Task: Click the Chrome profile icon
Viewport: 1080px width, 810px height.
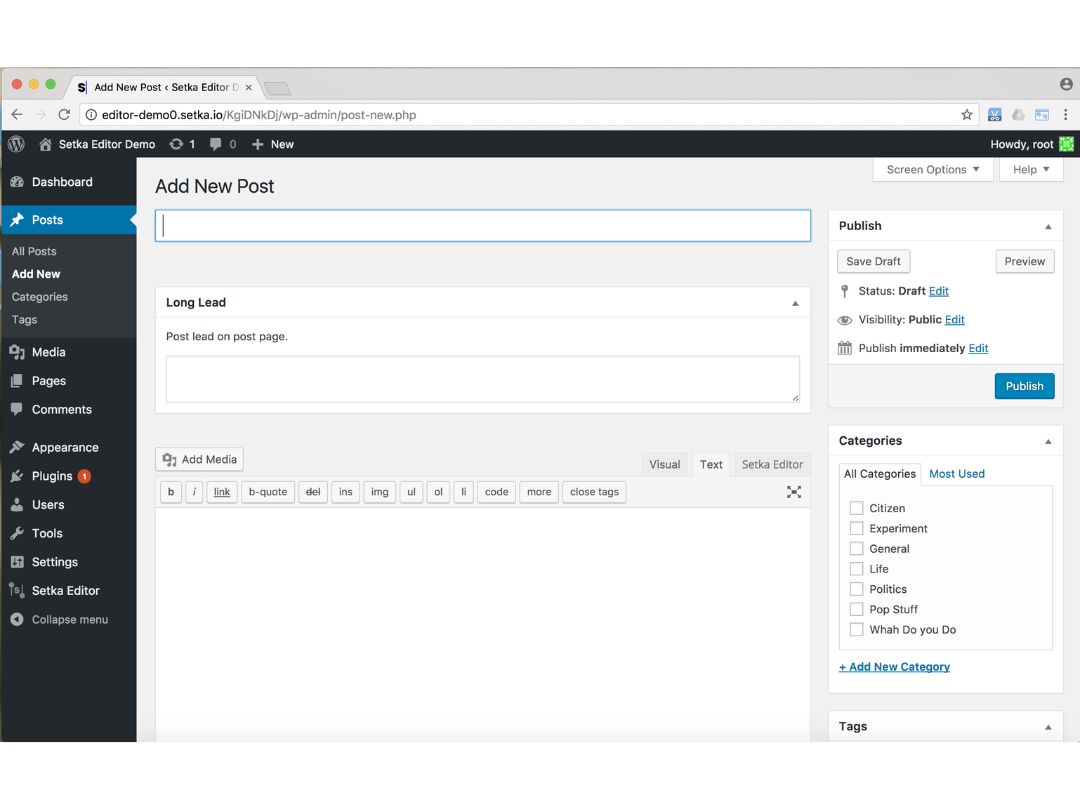Action: click(1066, 84)
